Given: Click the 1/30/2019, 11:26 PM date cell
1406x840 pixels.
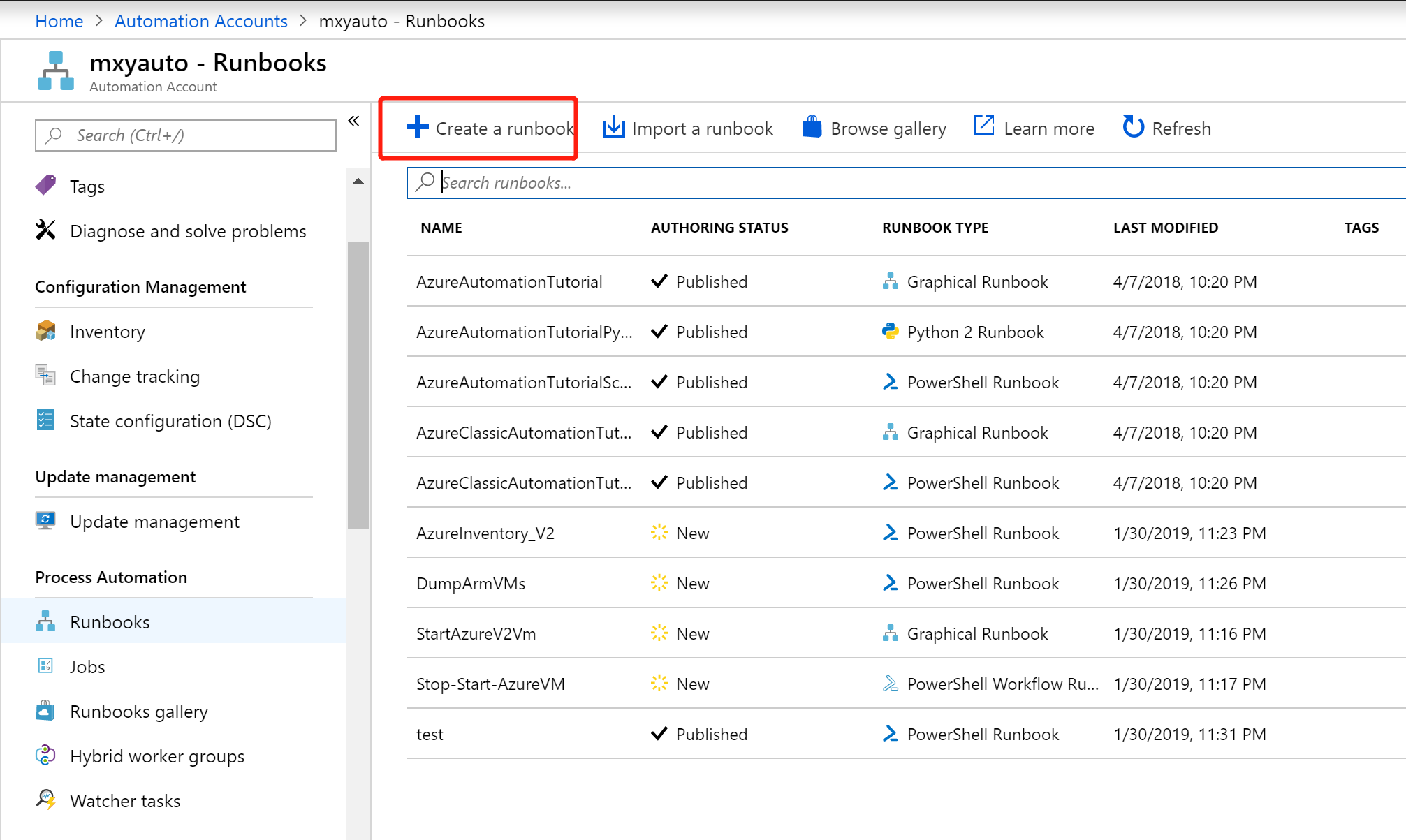Looking at the screenshot, I should 1189,584.
